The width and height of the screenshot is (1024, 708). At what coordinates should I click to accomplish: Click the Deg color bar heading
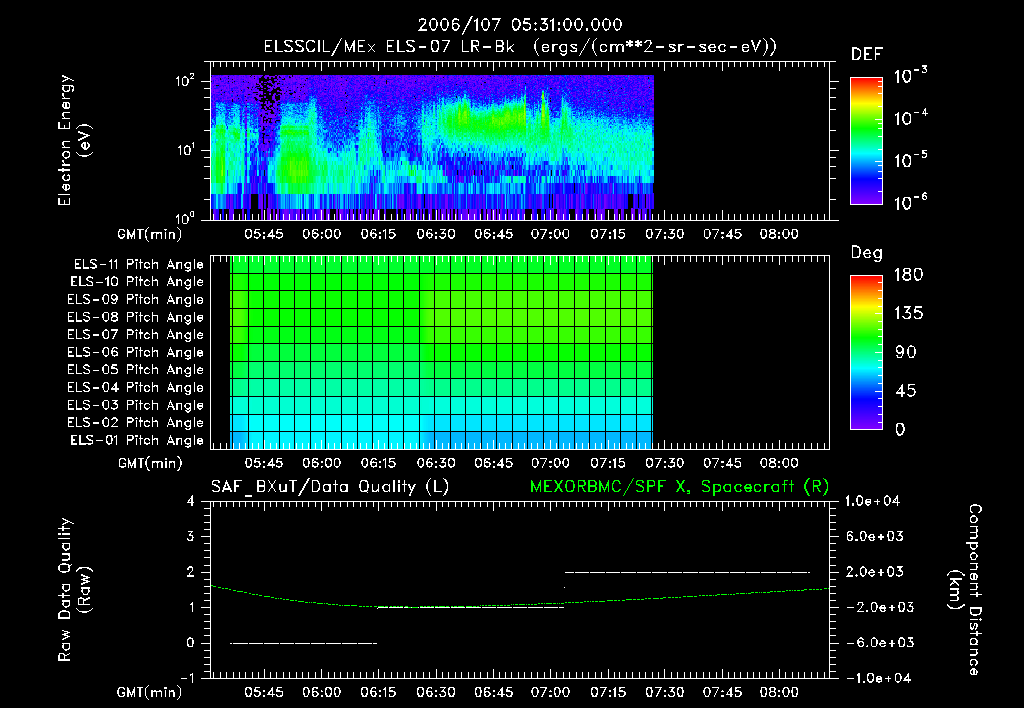(x=867, y=253)
